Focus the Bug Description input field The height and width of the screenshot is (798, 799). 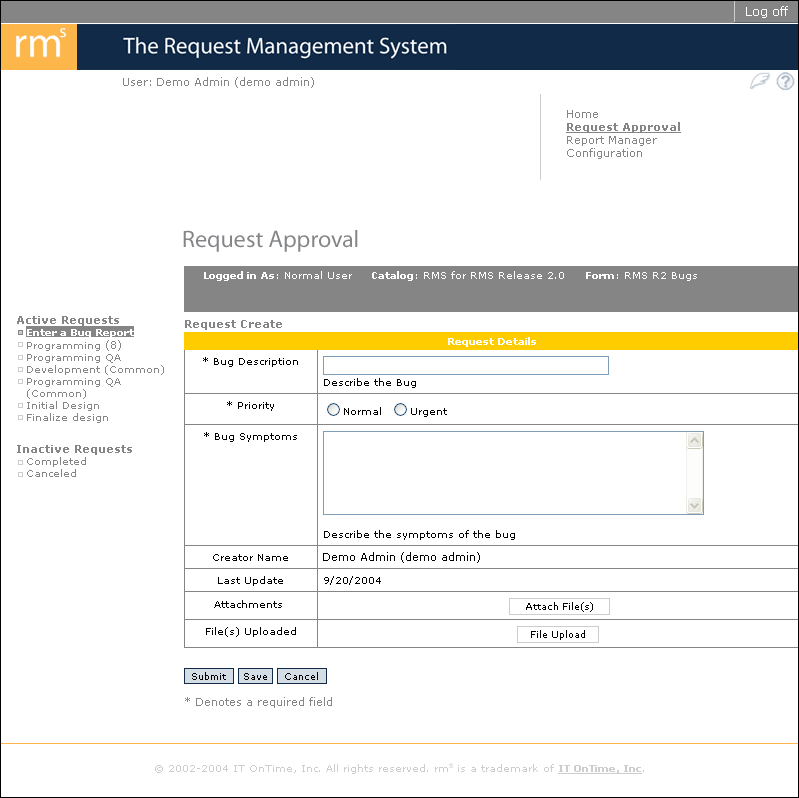pos(466,365)
